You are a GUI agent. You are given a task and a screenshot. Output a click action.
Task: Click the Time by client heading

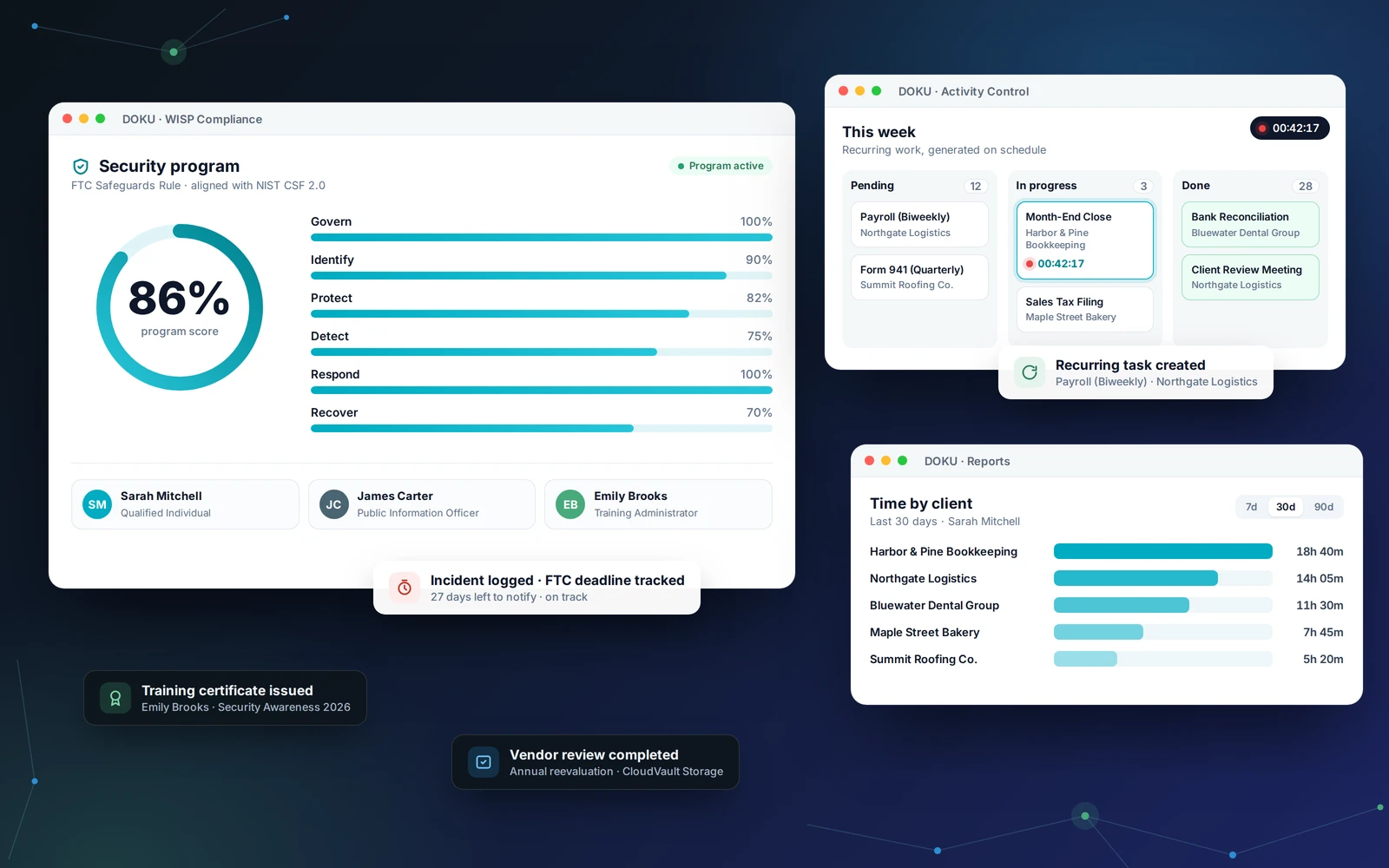coord(921,503)
